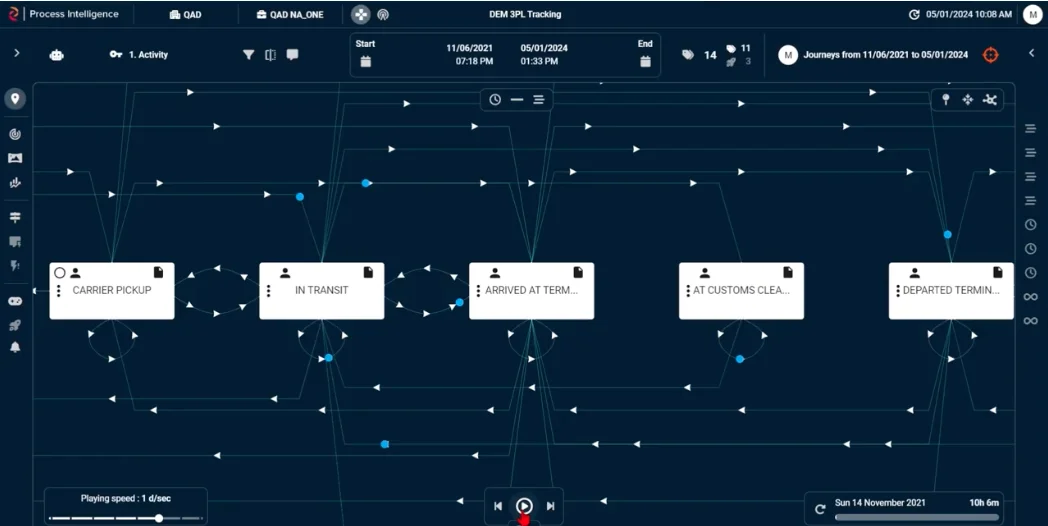
Task: Skip to previous step in playback
Action: [x=498, y=506]
